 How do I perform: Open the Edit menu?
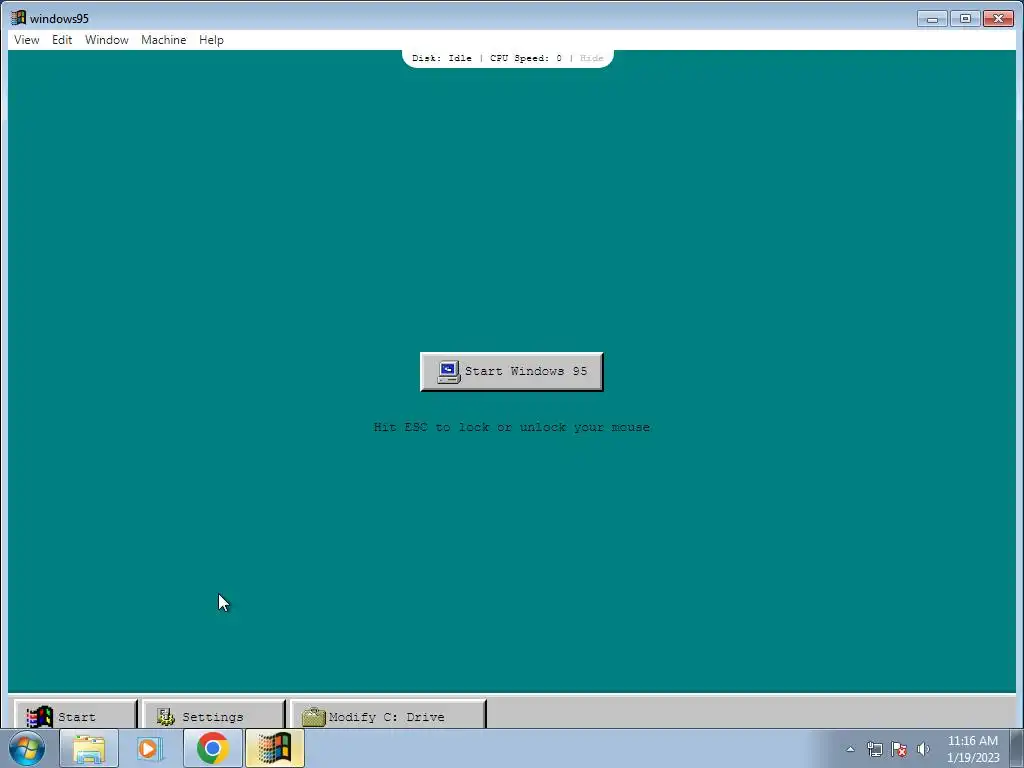coord(62,40)
